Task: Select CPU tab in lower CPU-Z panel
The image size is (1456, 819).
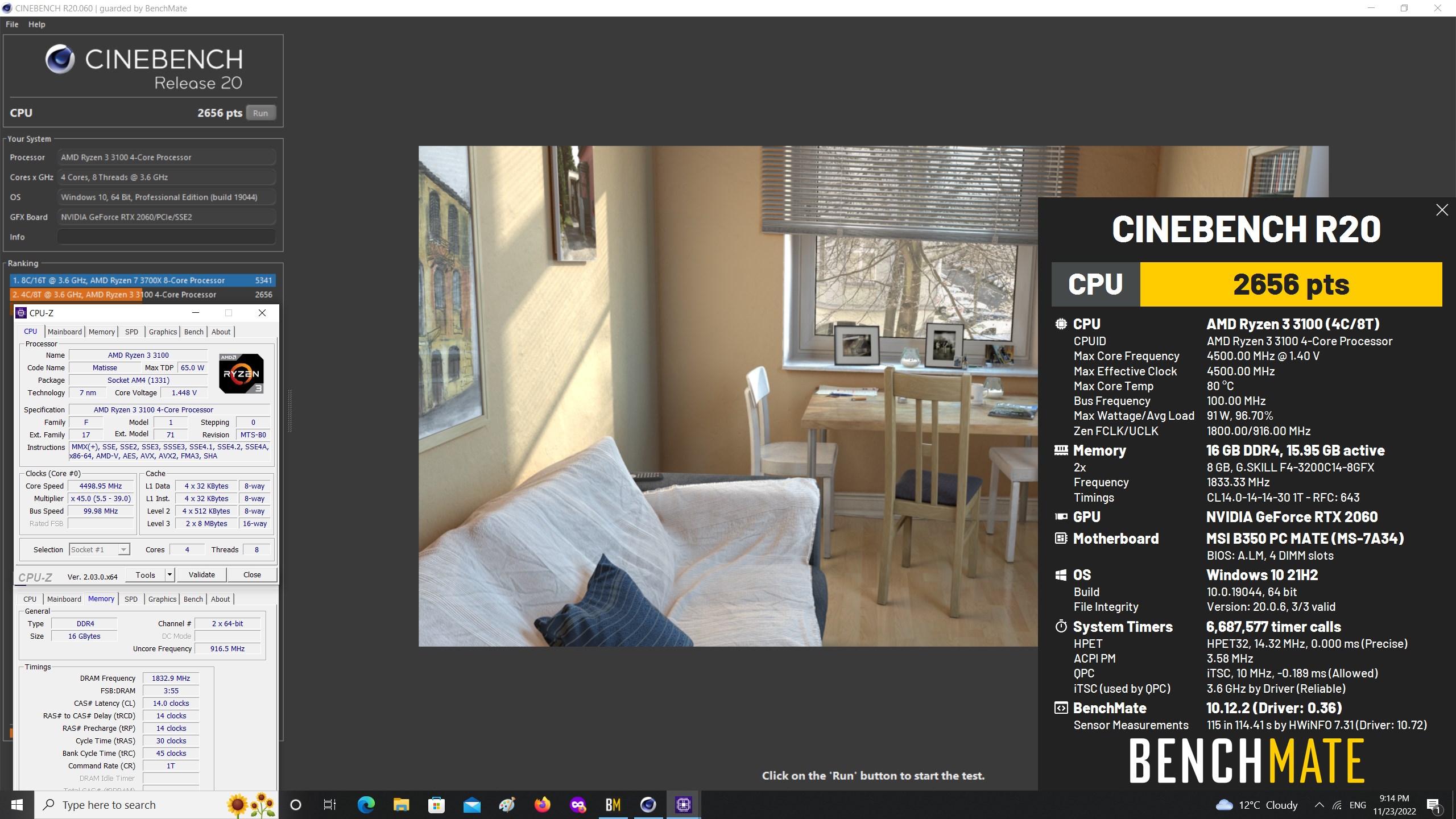Action: point(30,599)
